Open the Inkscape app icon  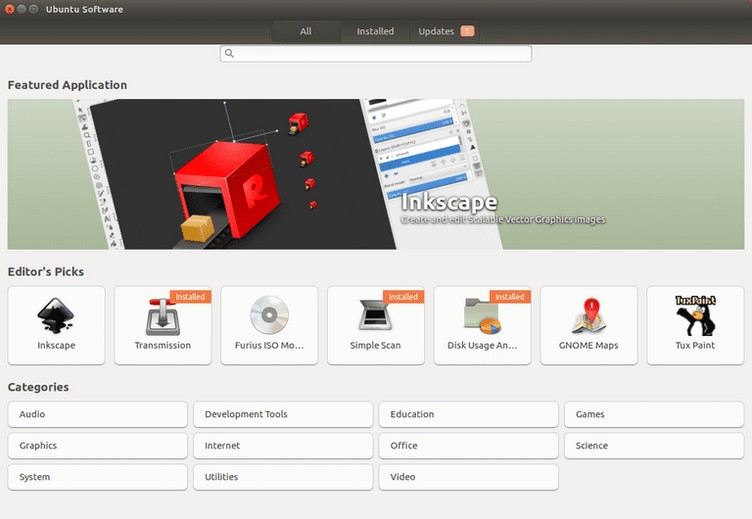click(56, 315)
